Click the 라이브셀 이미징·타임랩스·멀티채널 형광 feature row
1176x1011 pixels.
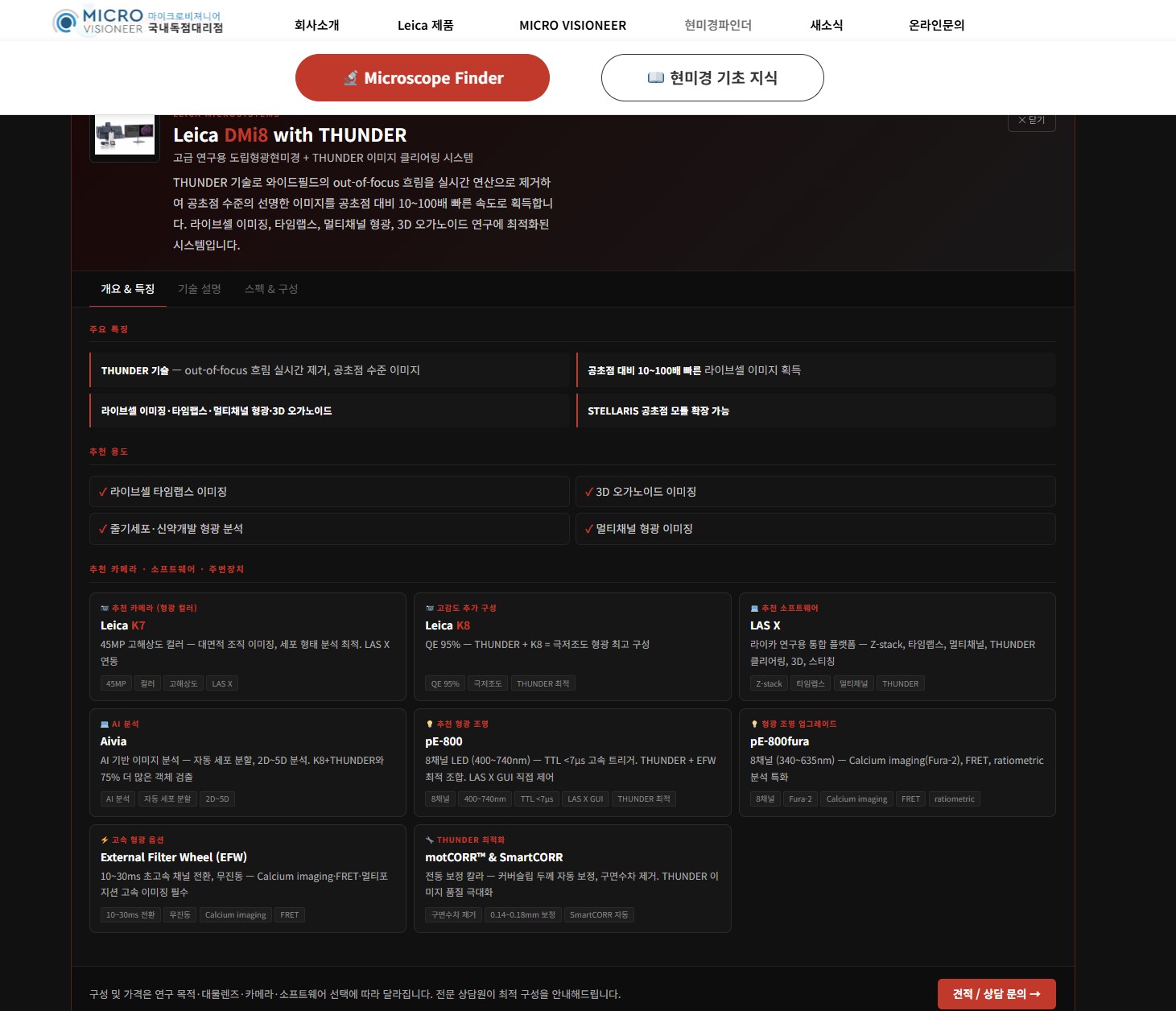tap(329, 411)
